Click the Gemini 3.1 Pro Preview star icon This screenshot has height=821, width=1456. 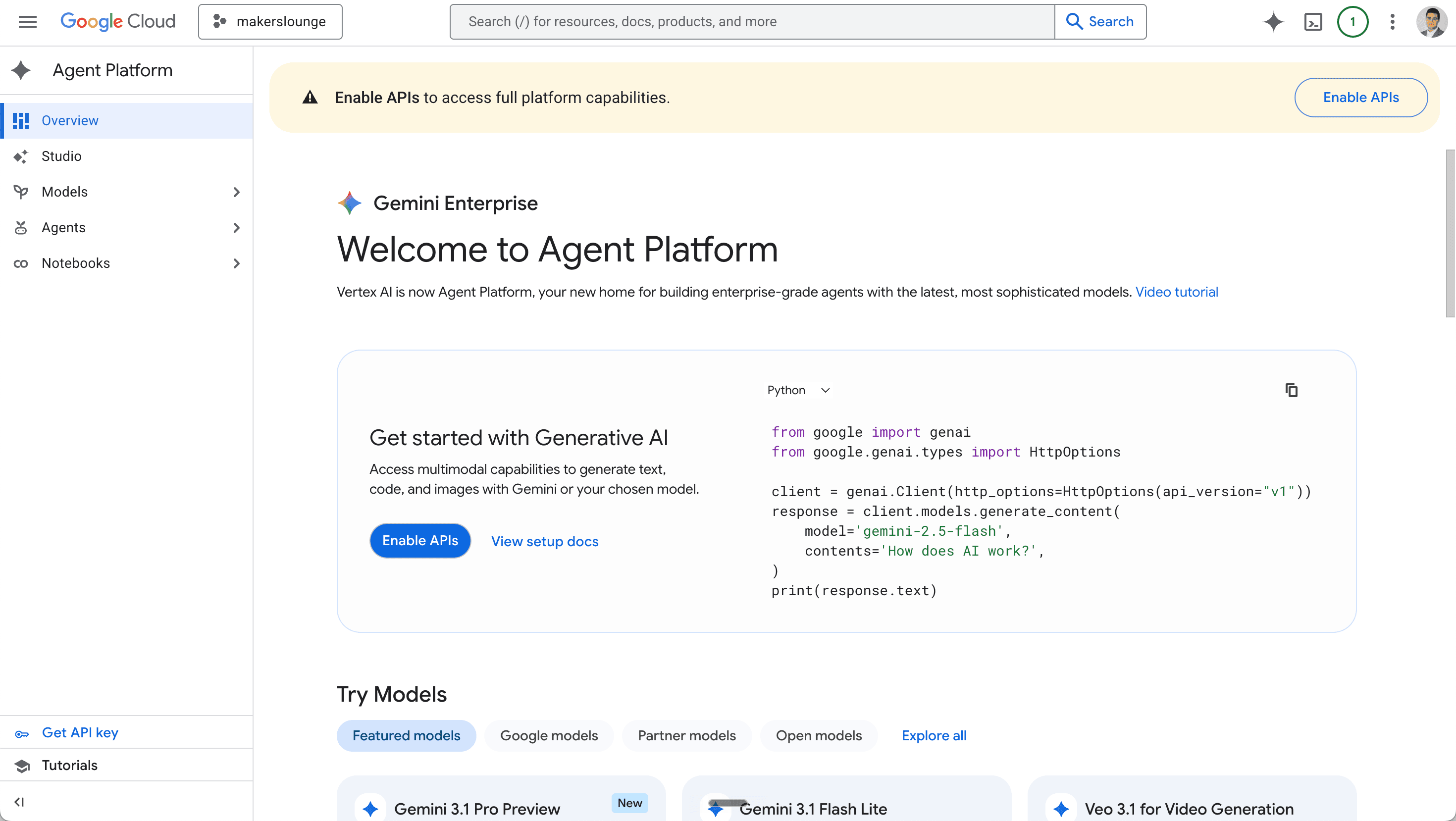[370, 809]
